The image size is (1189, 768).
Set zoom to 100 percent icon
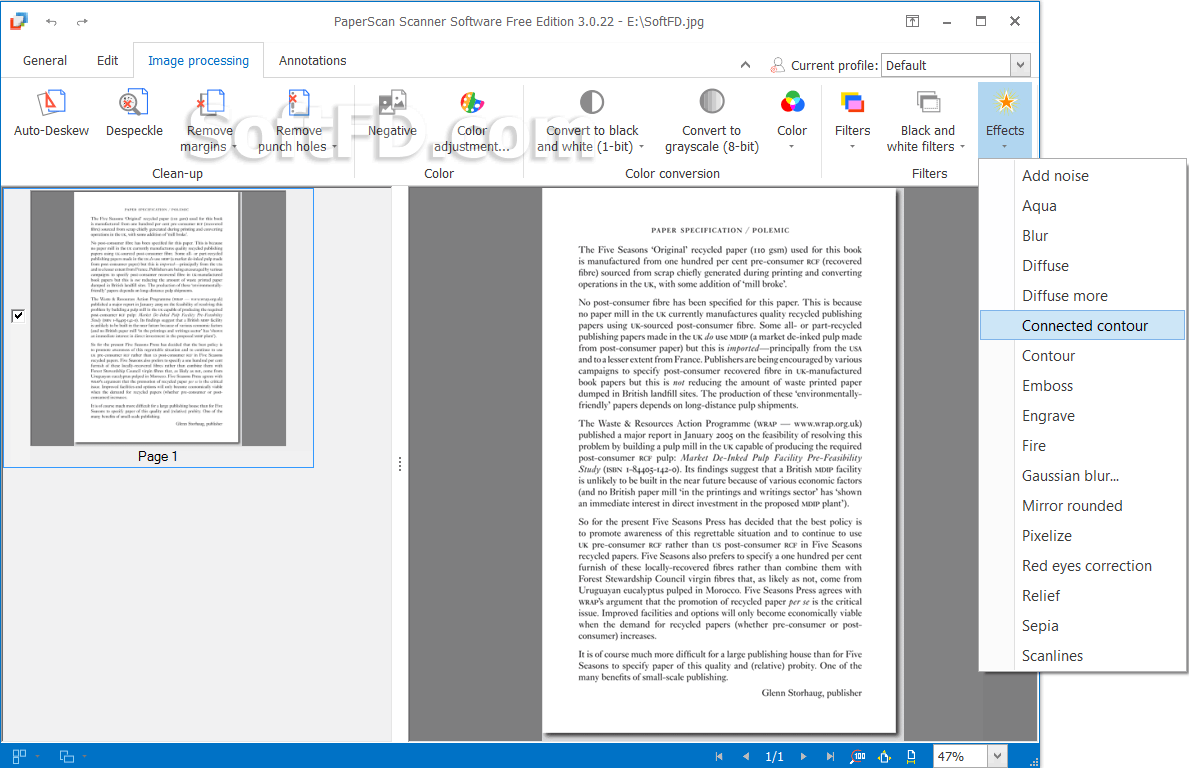(858, 756)
